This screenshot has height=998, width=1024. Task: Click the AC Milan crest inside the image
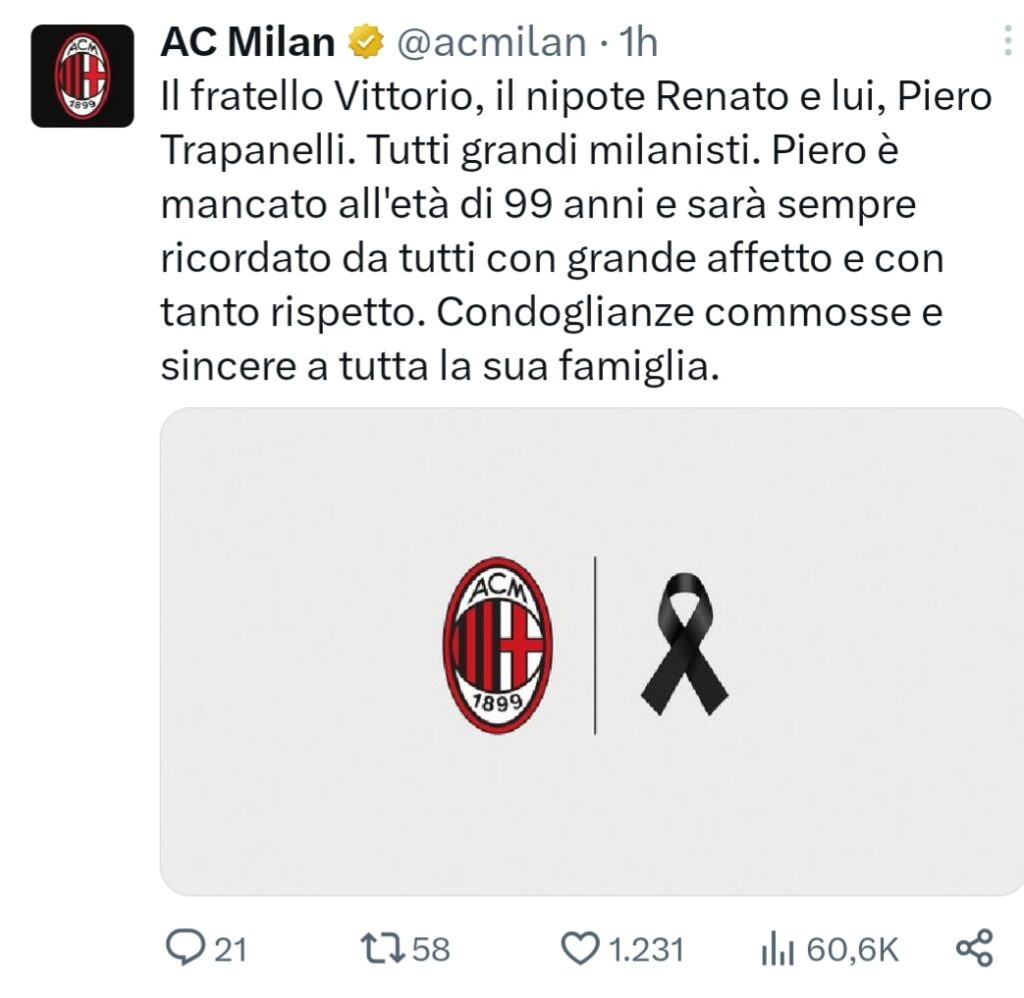pyautogui.click(x=499, y=645)
